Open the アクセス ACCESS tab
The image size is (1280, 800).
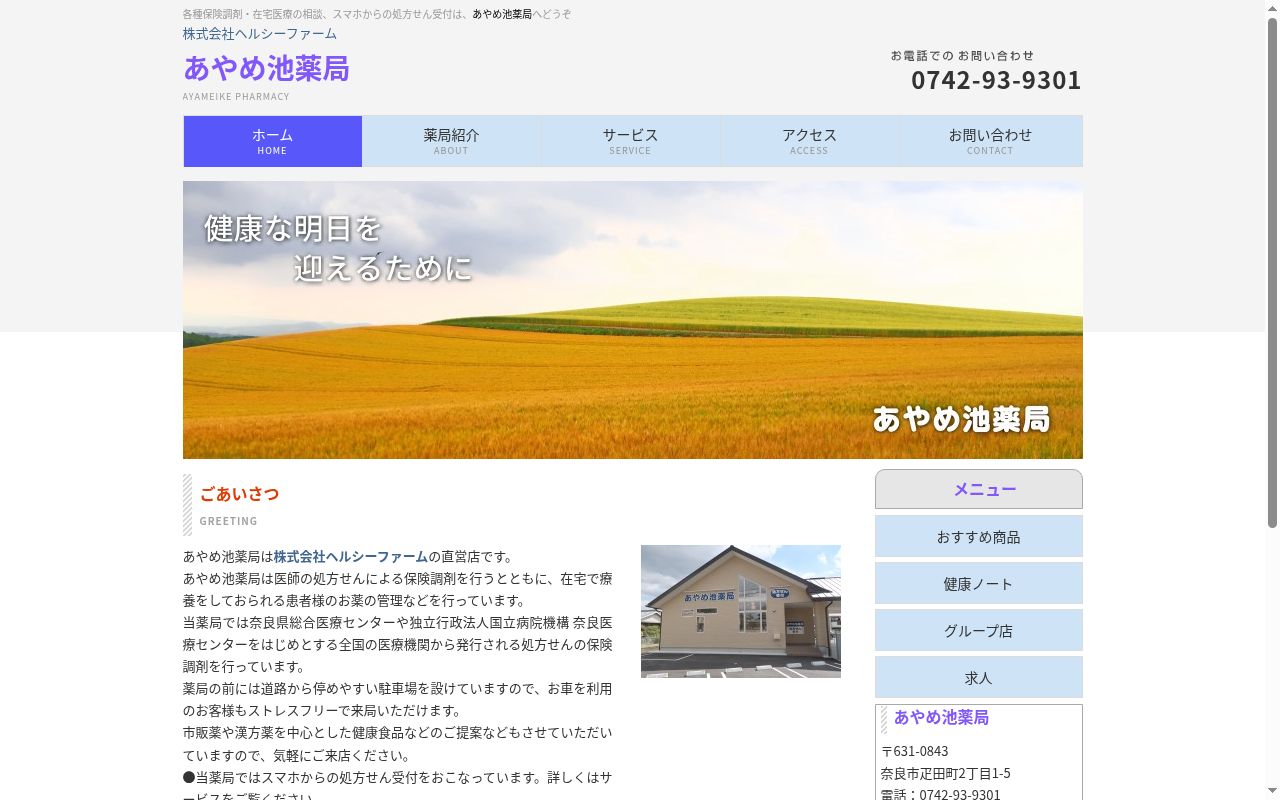point(809,141)
